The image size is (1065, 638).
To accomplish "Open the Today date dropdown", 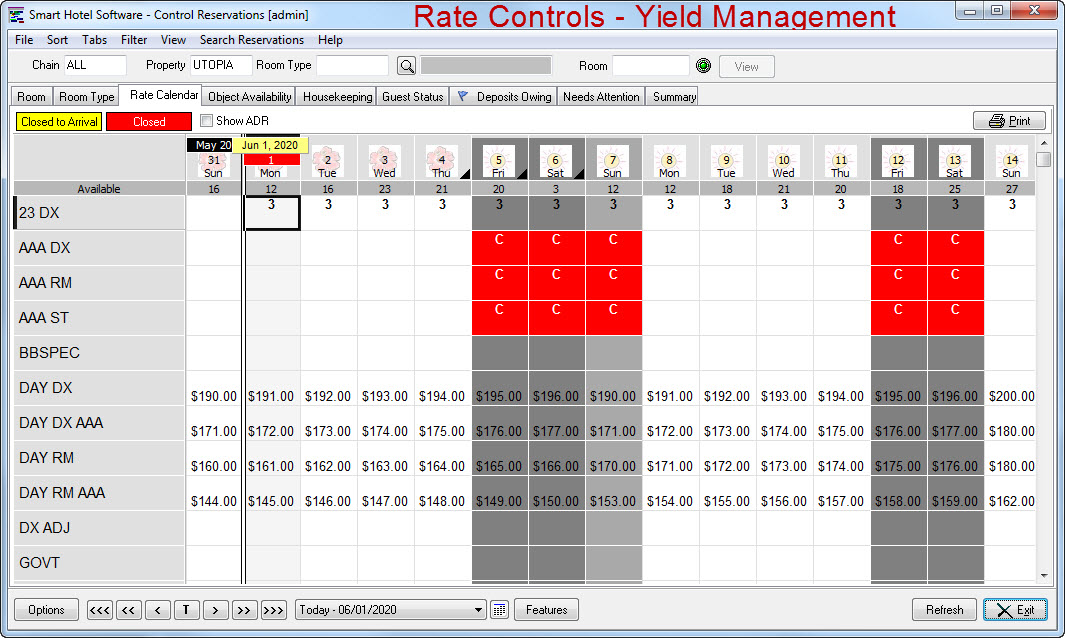I will (480, 609).
